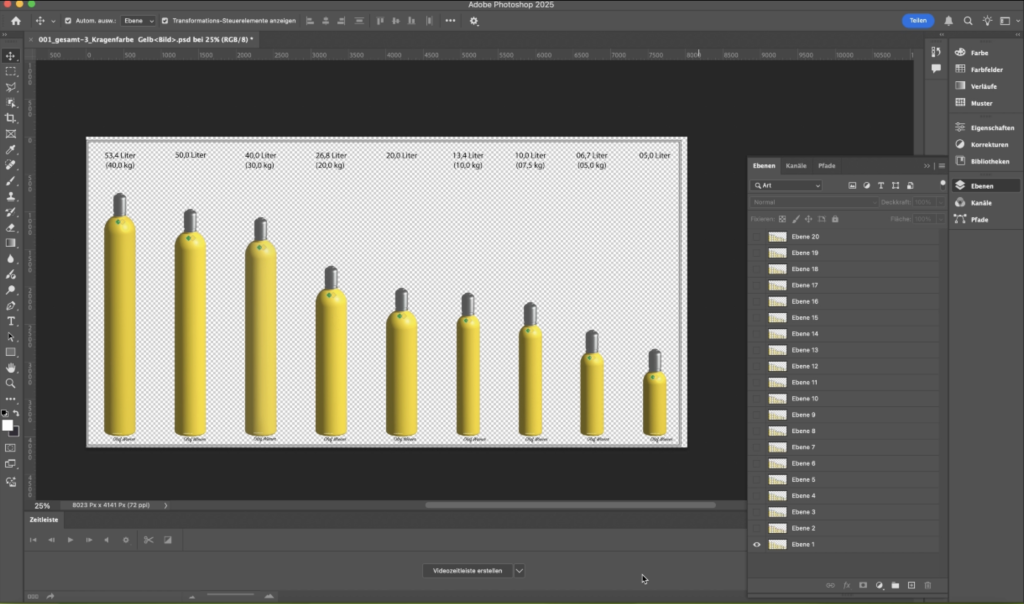Switch to the Kanäle tab
Viewport: 1024px width, 604px height.
click(796, 165)
